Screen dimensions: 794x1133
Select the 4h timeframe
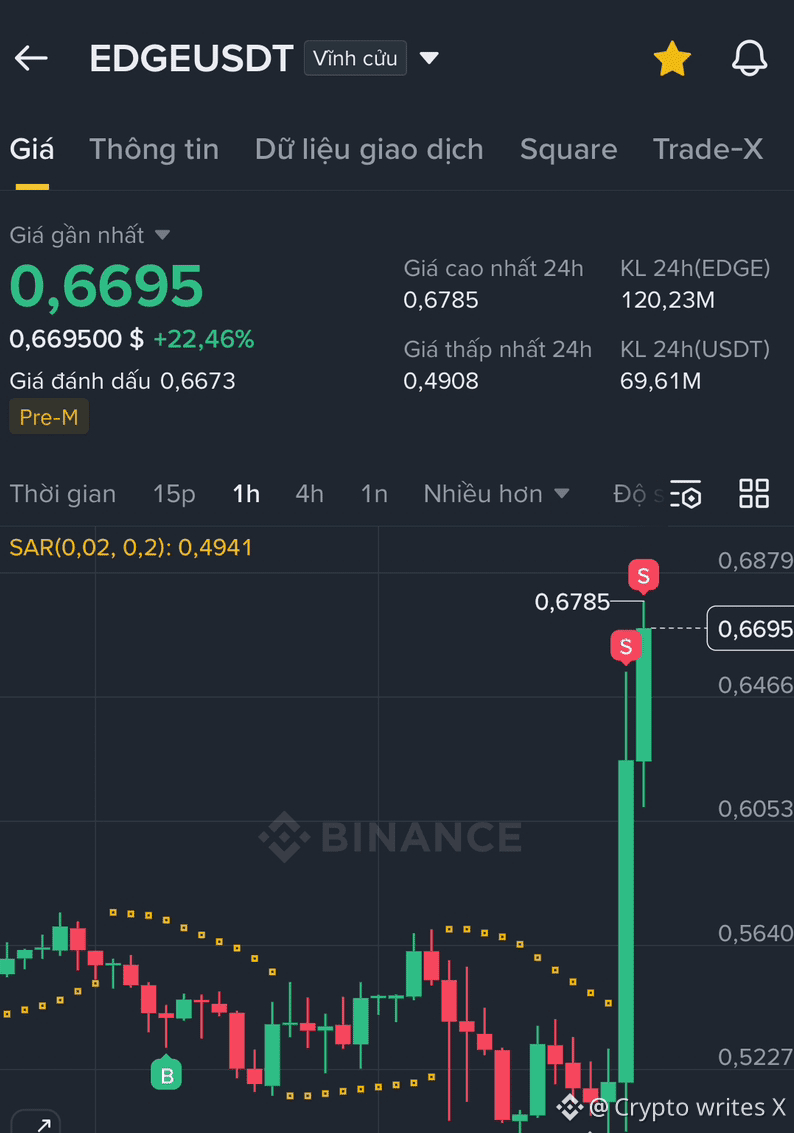click(309, 494)
